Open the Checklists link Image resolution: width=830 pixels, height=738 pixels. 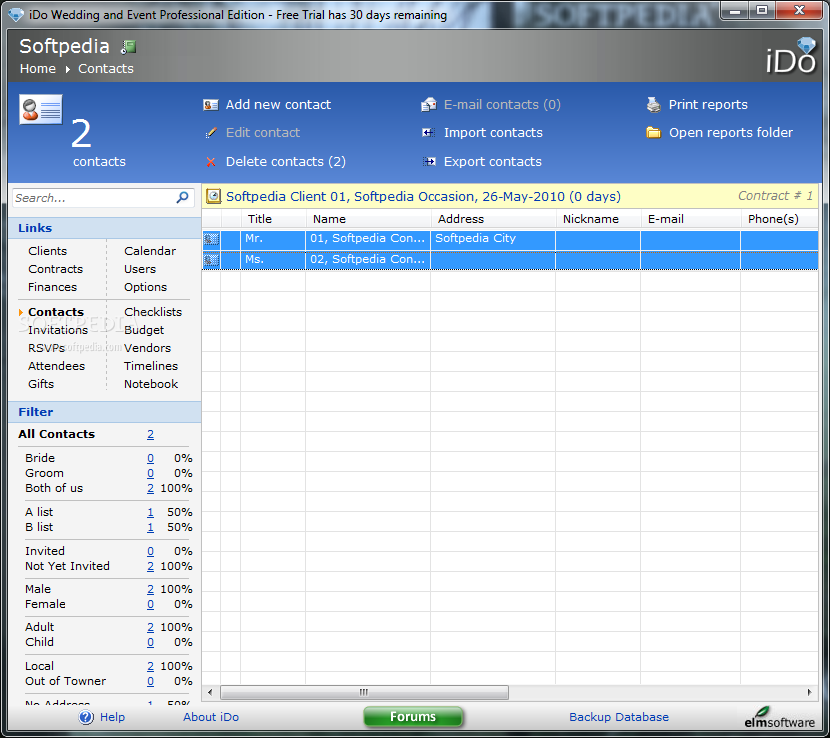(x=153, y=312)
